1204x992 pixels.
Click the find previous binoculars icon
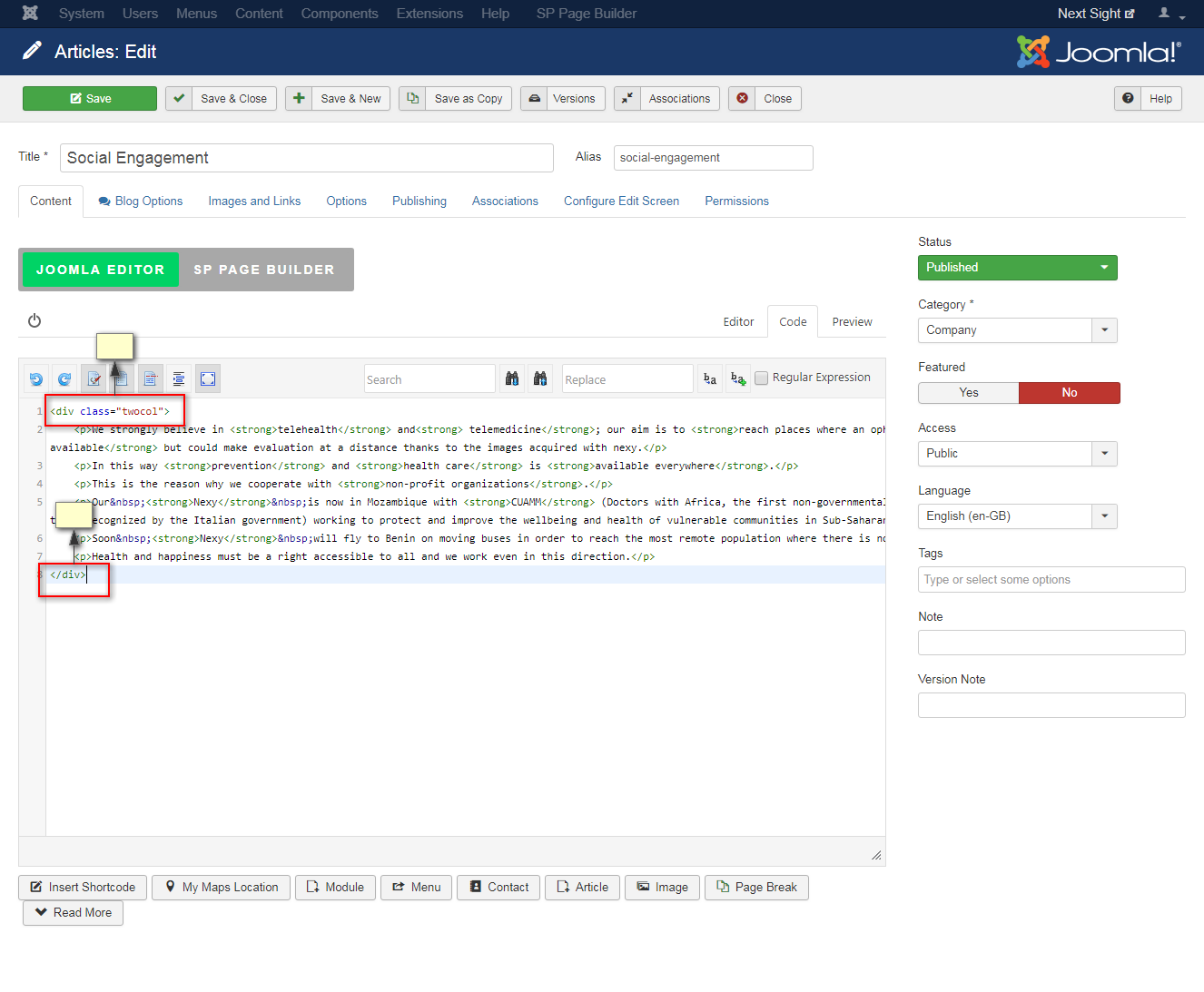coord(540,378)
